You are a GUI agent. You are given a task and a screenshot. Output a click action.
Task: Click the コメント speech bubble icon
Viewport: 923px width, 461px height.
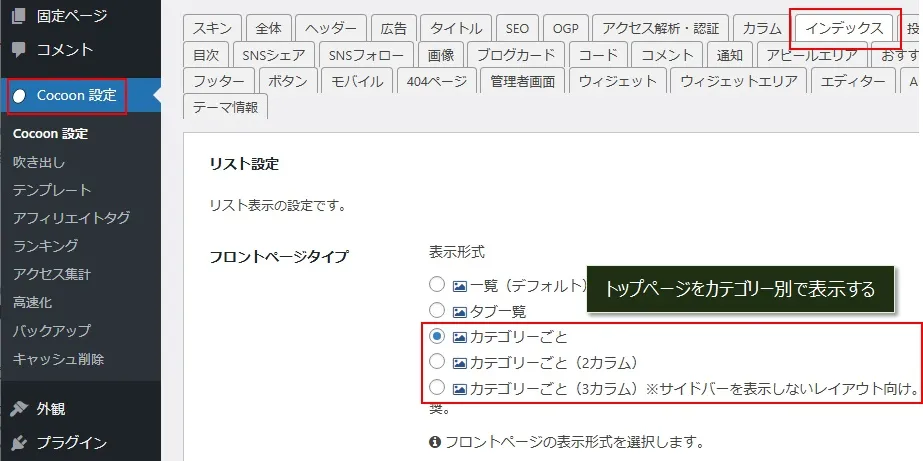click(x=19, y=49)
